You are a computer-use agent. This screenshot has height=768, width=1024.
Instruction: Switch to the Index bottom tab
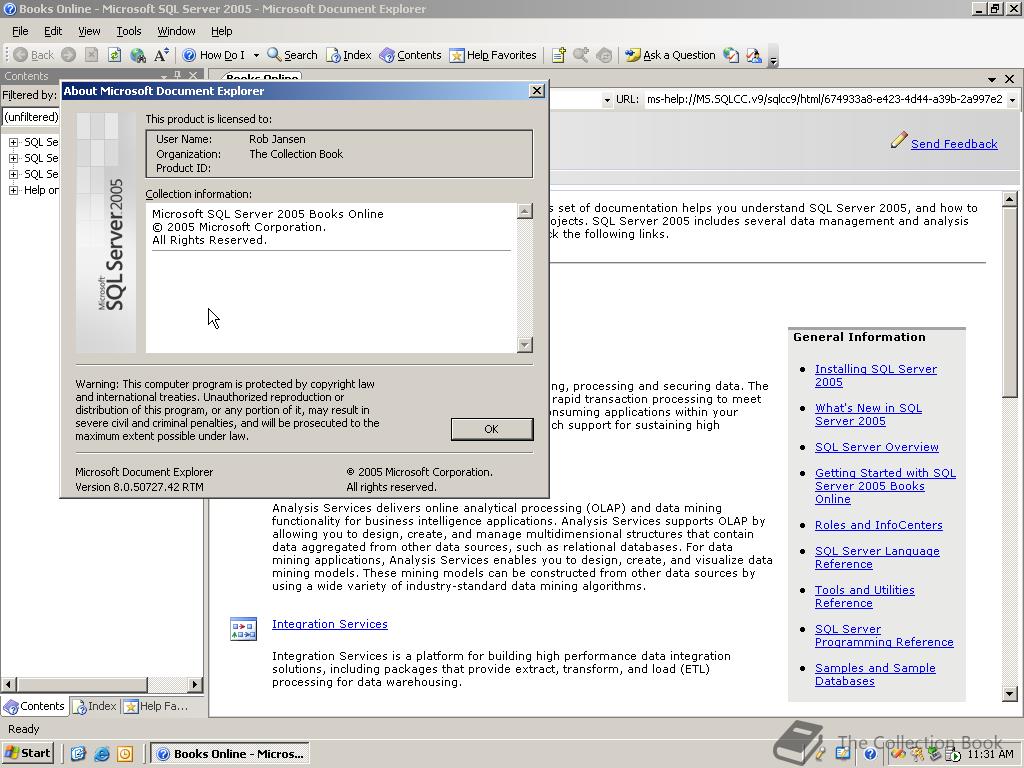point(95,706)
